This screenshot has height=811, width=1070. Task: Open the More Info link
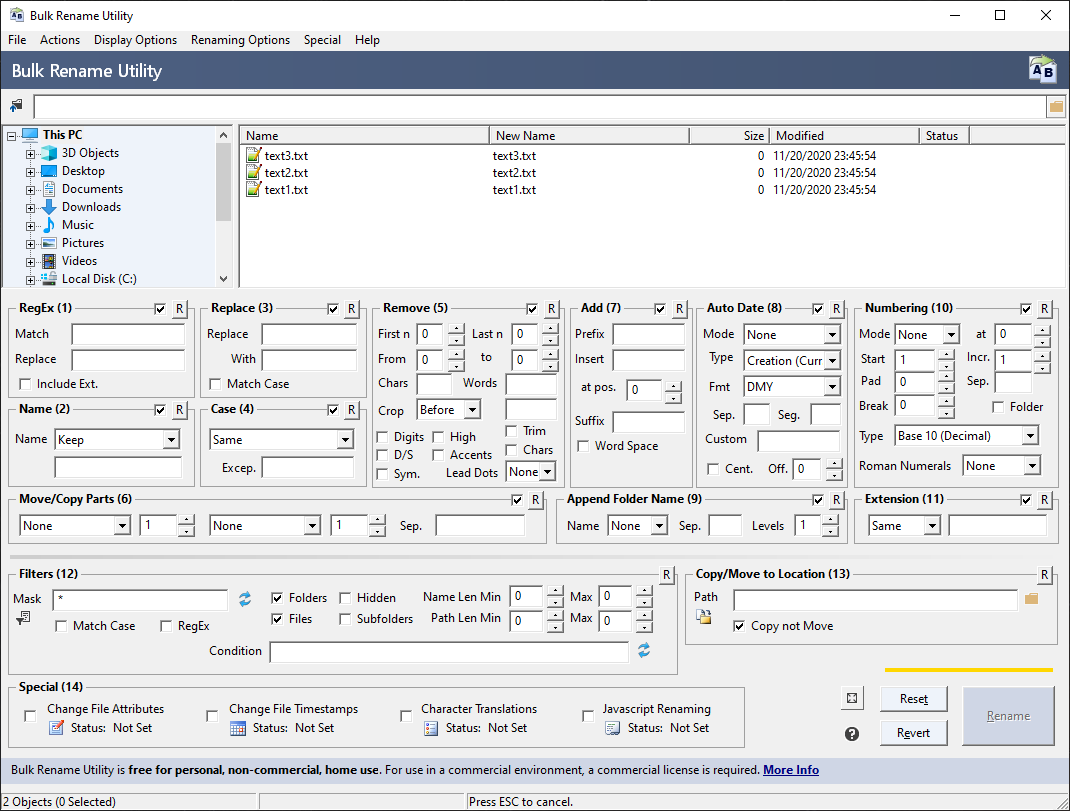pos(791,770)
